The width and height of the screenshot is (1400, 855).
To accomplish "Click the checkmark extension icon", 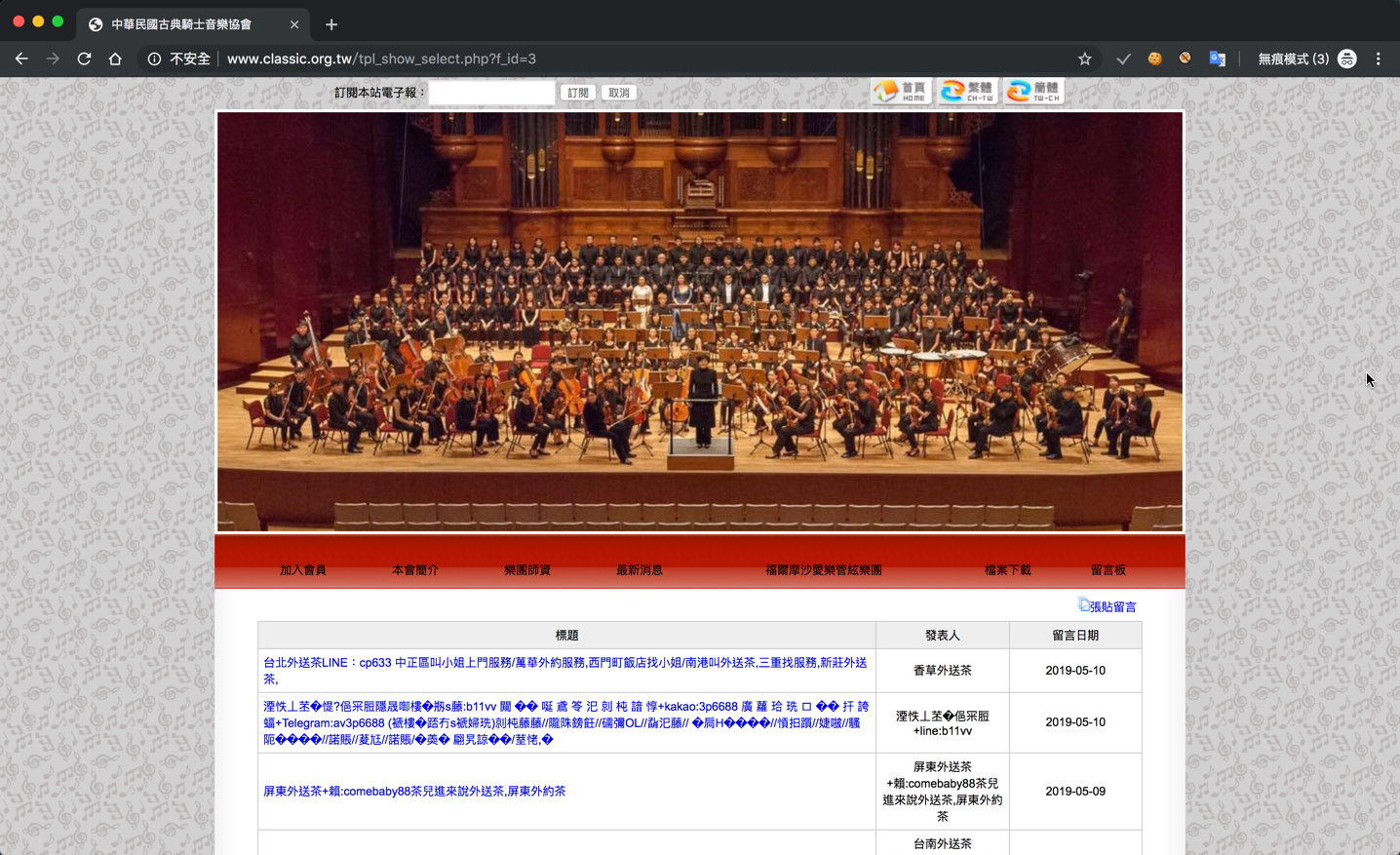I will click(x=1123, y=58).
